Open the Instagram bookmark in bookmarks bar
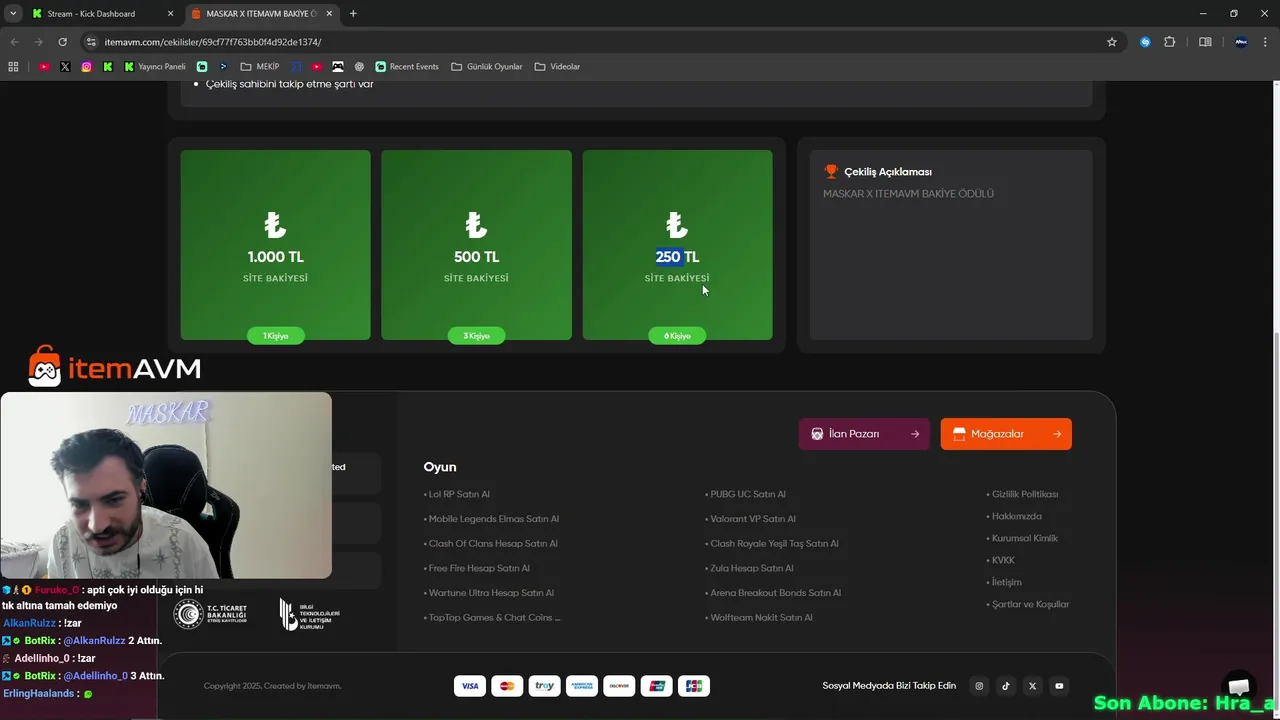The height and width of the screenshot is (720, 1280). [x=87, y=67]
